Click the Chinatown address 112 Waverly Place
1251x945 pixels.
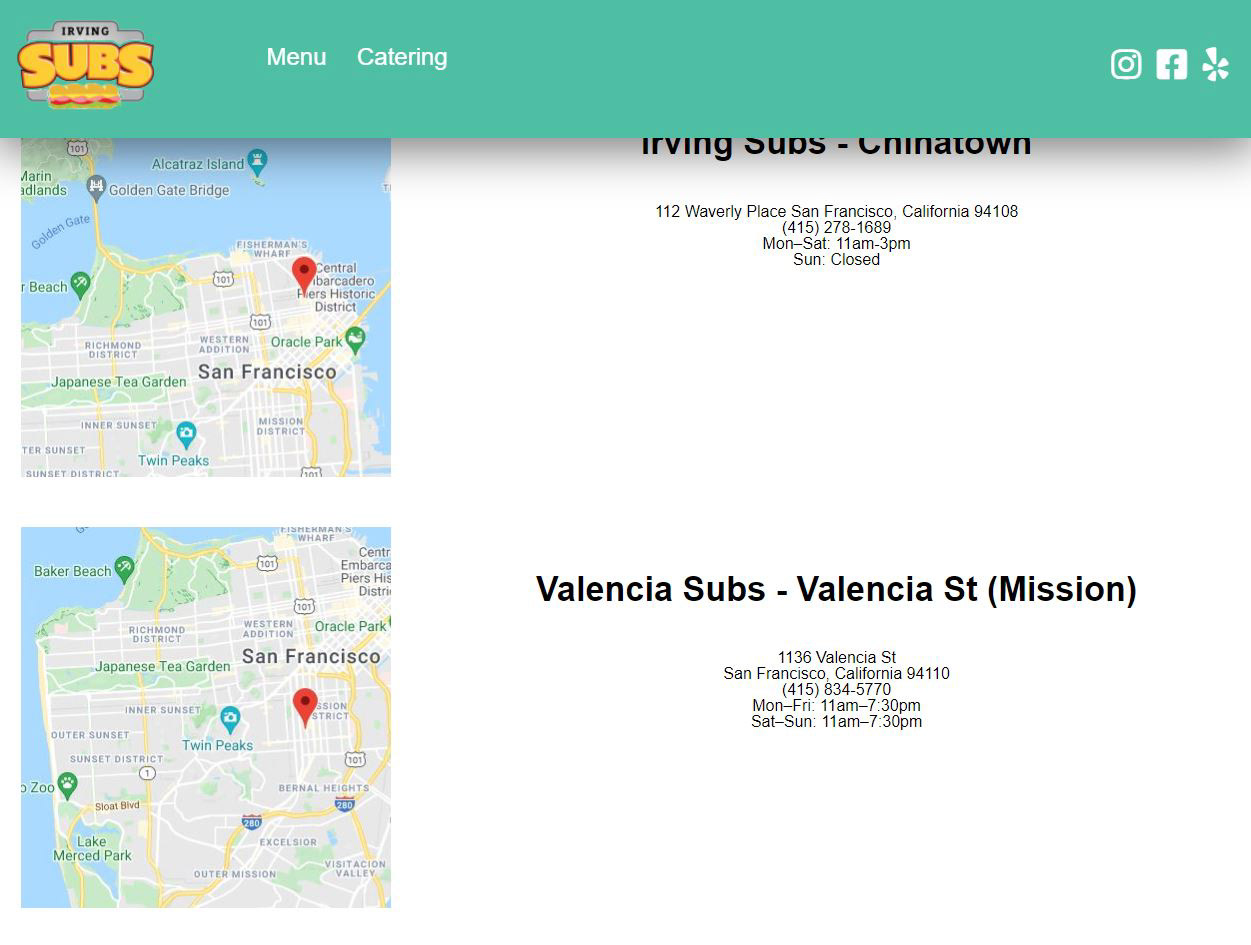[836, 211]
